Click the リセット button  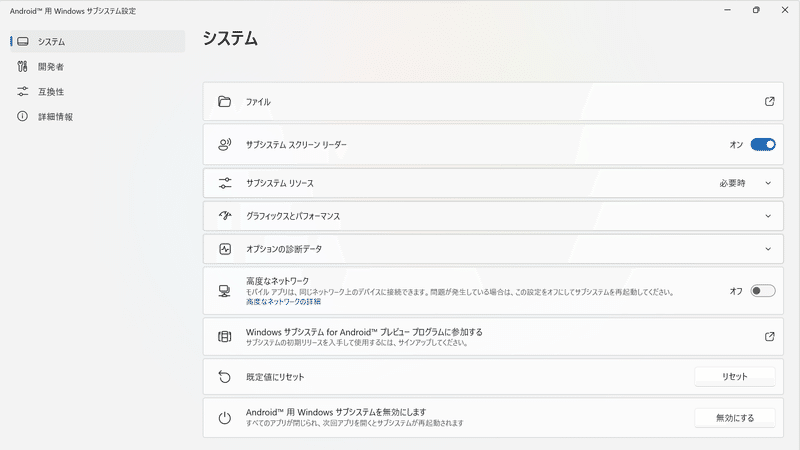point(735,377)
